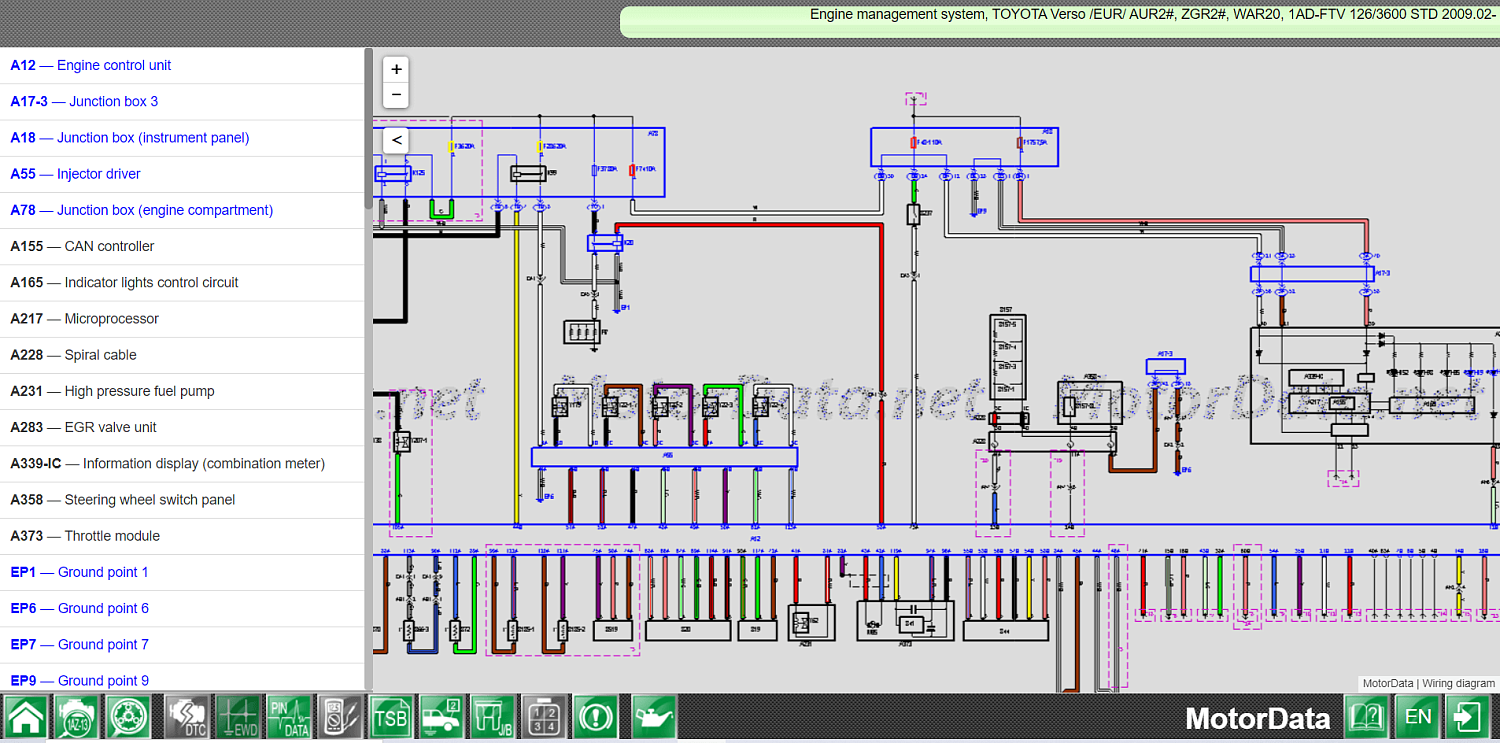Click the Home icon in the toolbar
The width and height of the screenshot is (1500, 743).
(26, 717)
